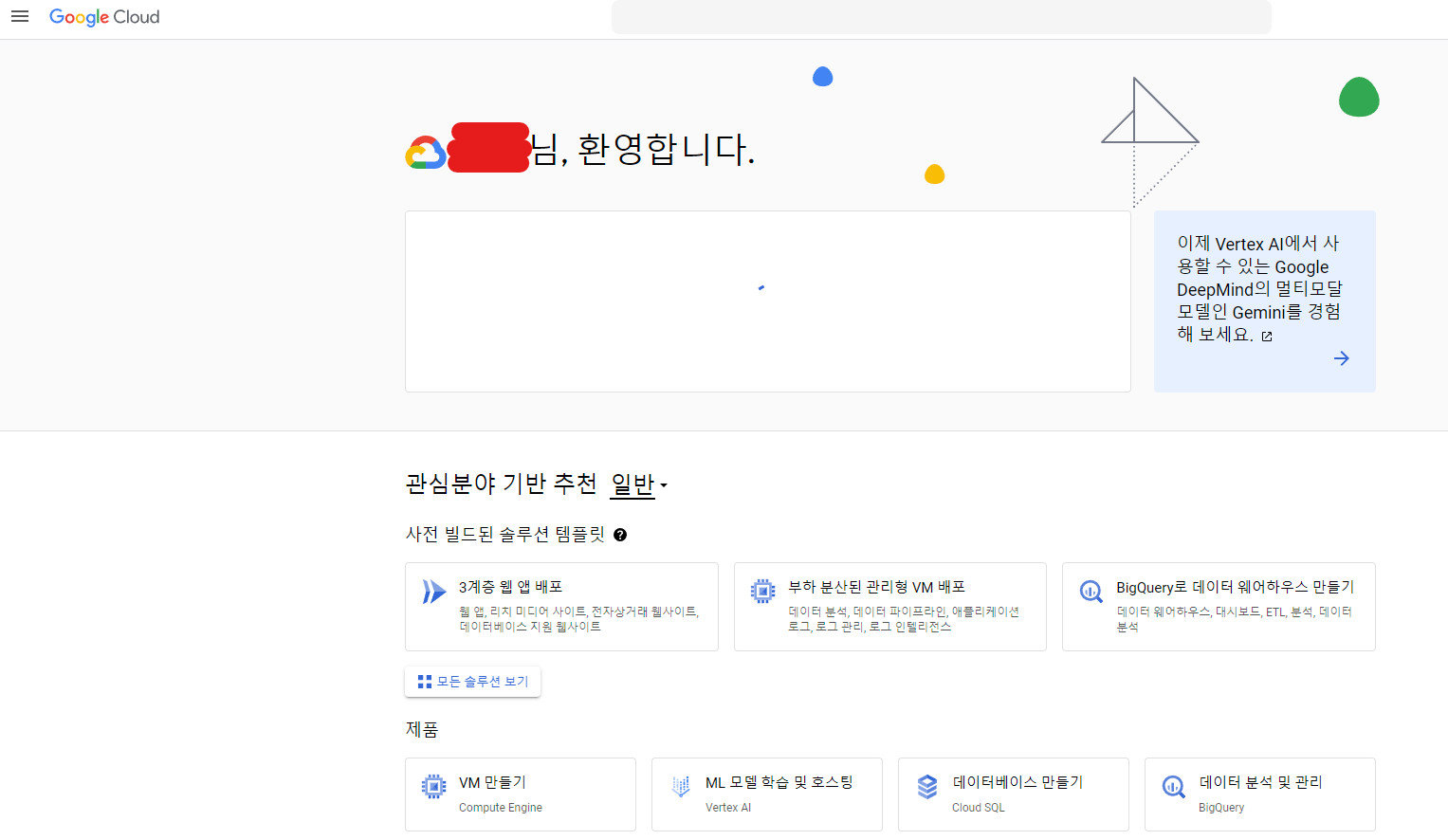Click the Vertex AI icon
This screenshot has width=1448, height=840.
point(681,787)
